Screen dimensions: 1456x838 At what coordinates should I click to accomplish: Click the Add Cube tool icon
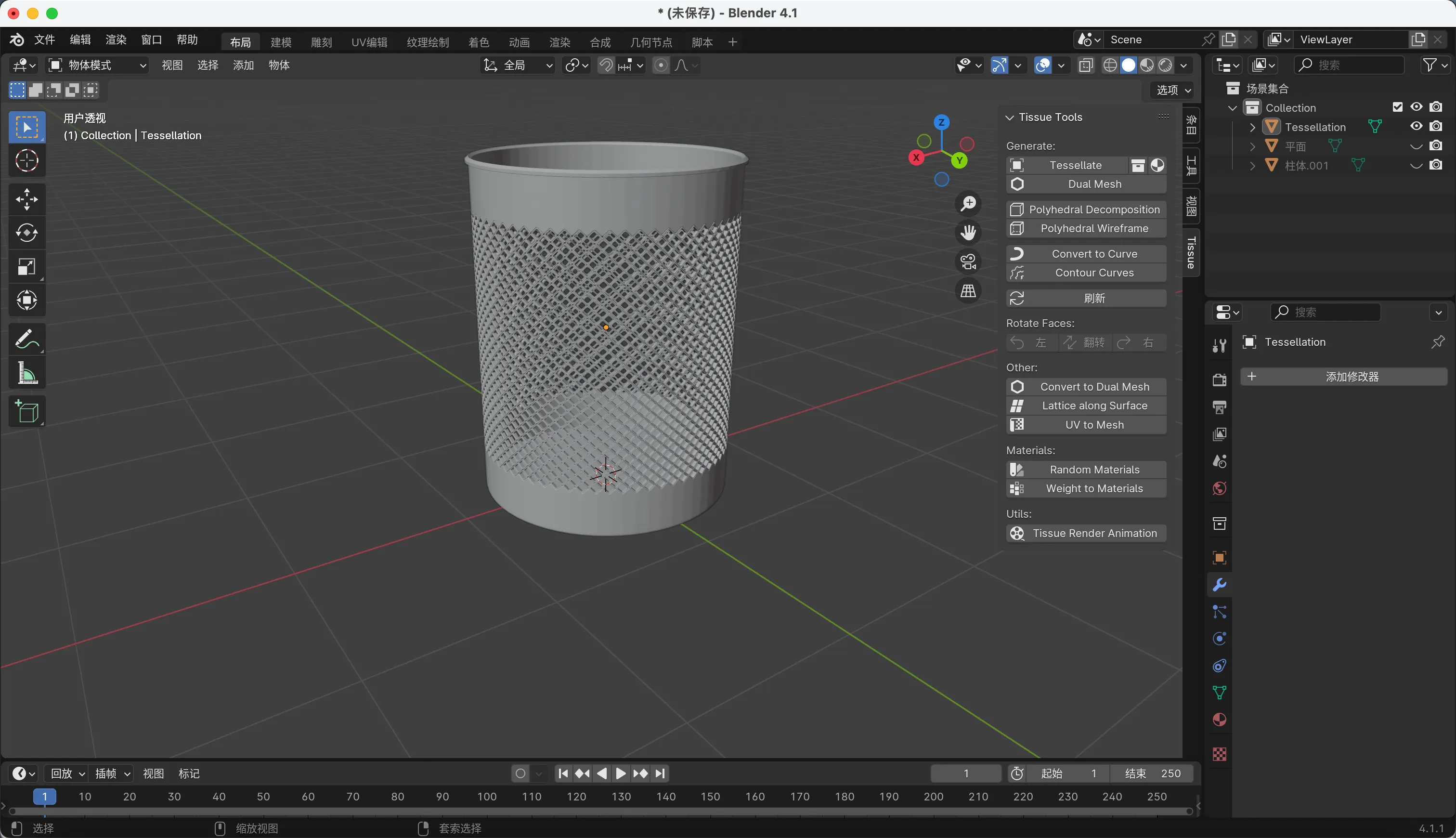[26, 411]
